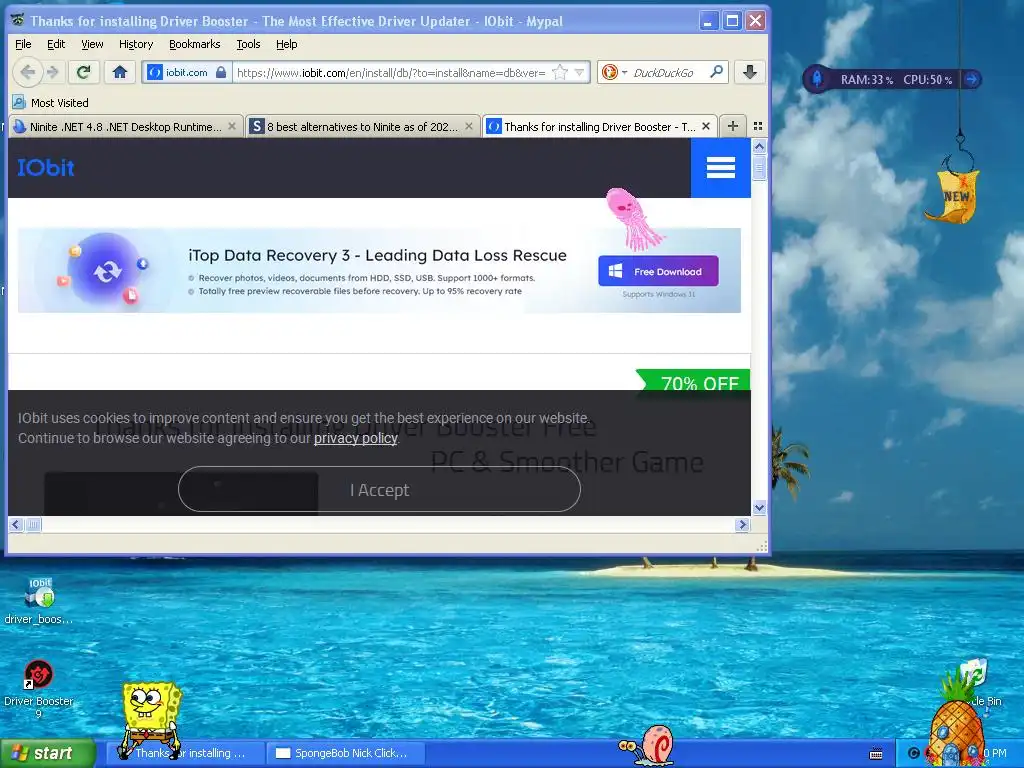The width and height of the screenshot is (1024, 768).
Task: Select the Thanks for installing Driver Booster tab
Action: click(600, 127)
